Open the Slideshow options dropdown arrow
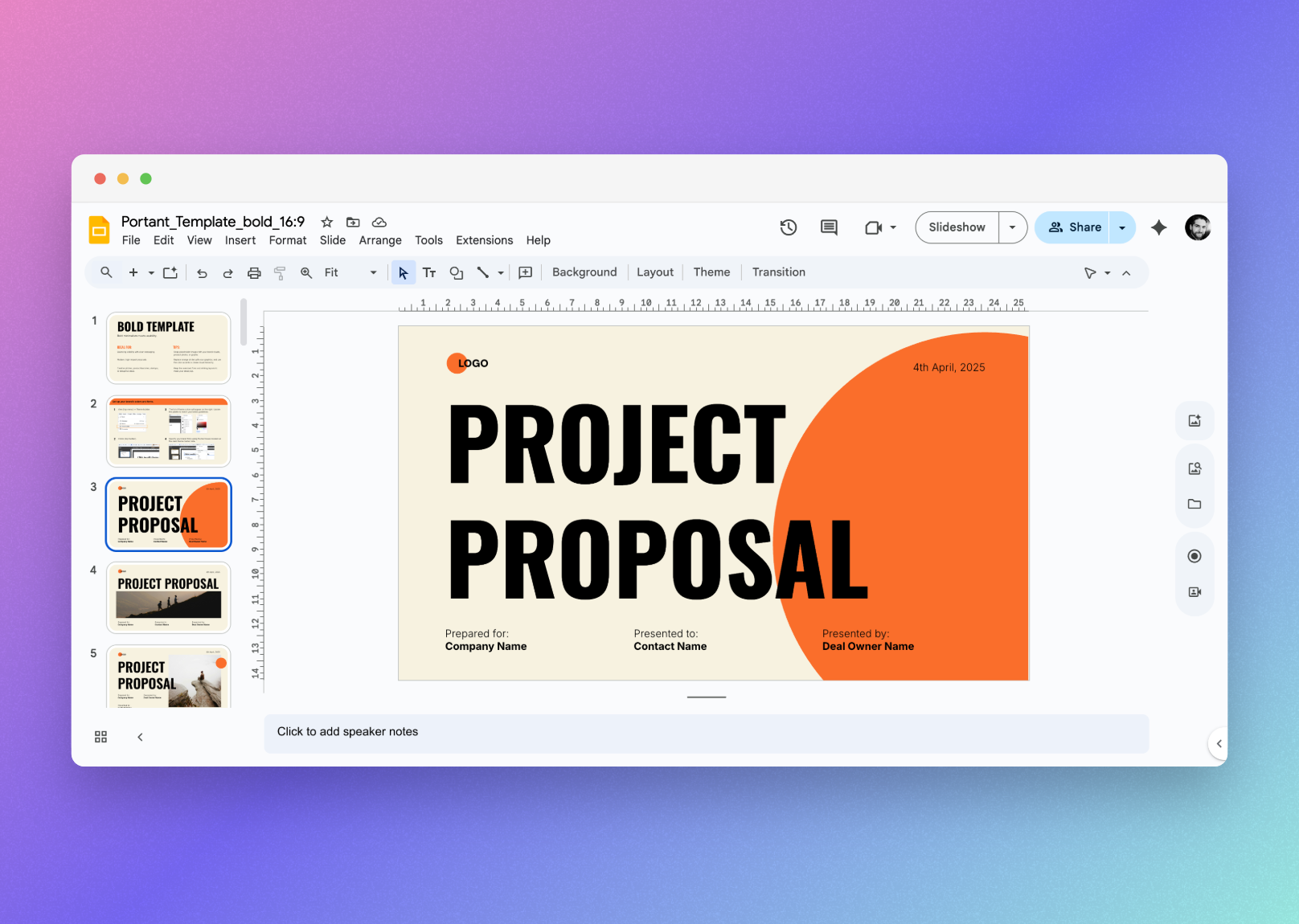 pyautogui.click(x=1013, y=227)
